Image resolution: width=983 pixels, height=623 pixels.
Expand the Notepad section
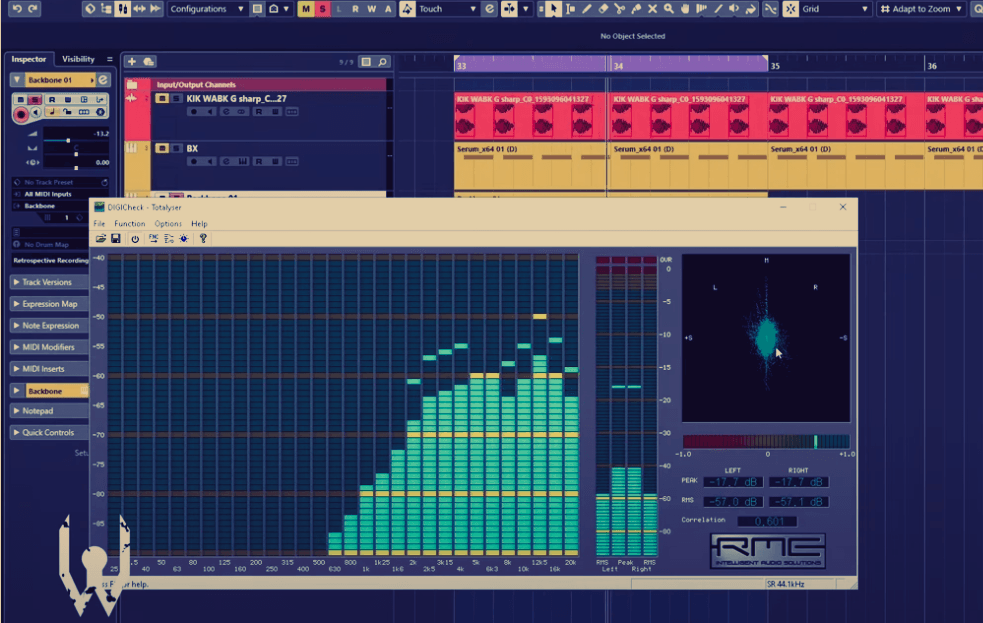(x=49, y=411)
